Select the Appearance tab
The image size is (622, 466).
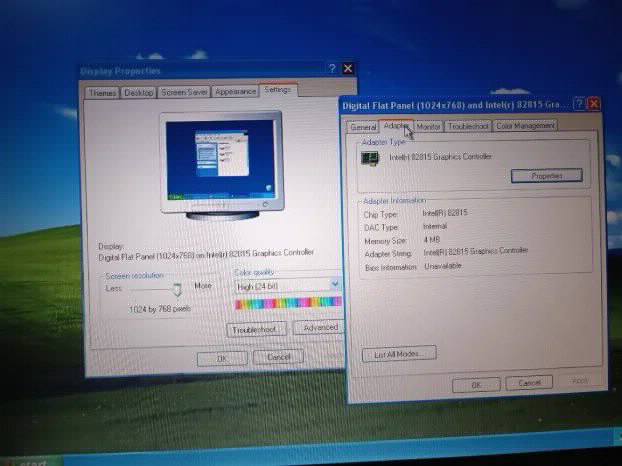pos(235,92)
